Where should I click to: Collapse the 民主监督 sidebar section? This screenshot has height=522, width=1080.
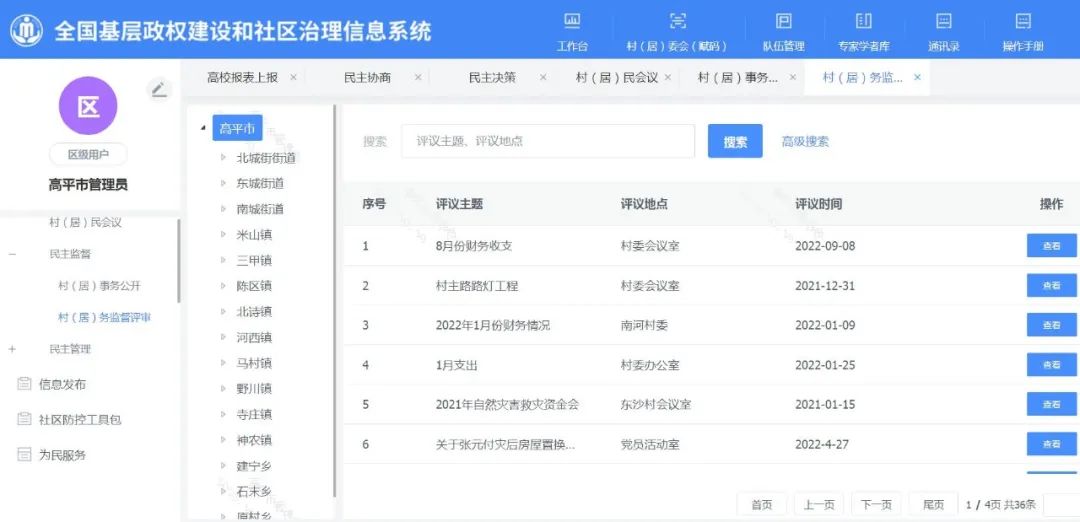(12, 254)
